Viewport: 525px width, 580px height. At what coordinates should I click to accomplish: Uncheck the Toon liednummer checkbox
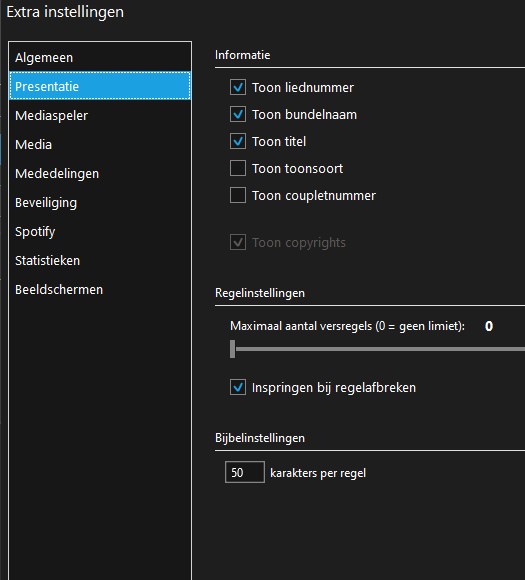pyautogui.click(x=238, y=88)
